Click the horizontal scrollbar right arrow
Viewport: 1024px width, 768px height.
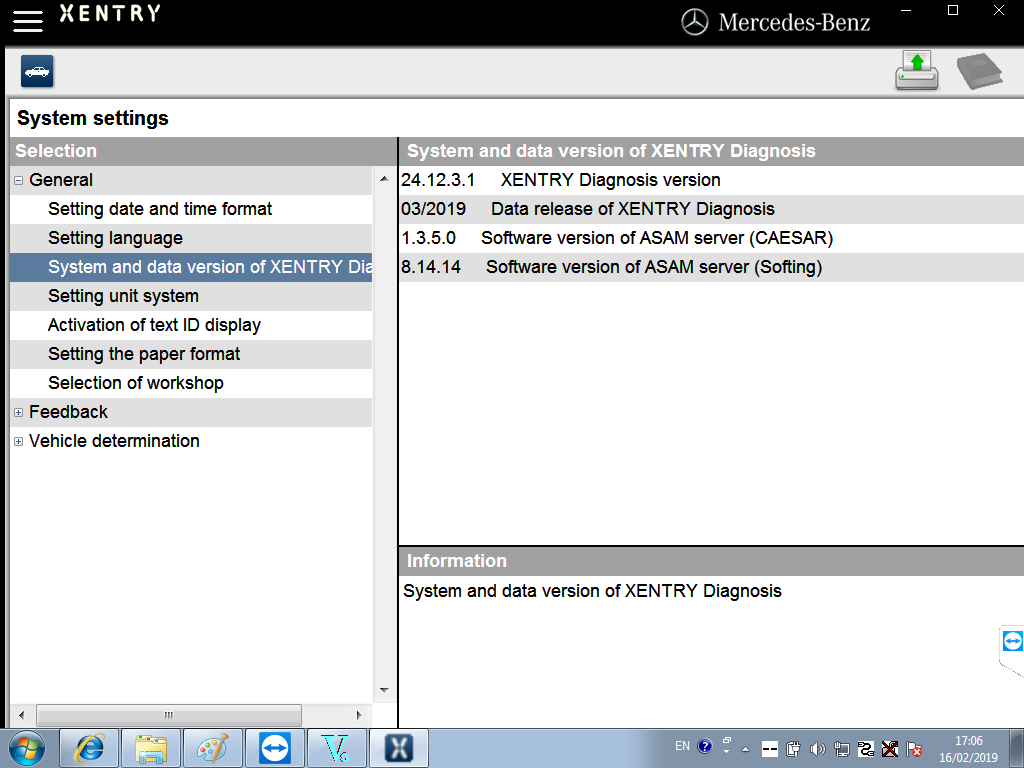point(360,715)
